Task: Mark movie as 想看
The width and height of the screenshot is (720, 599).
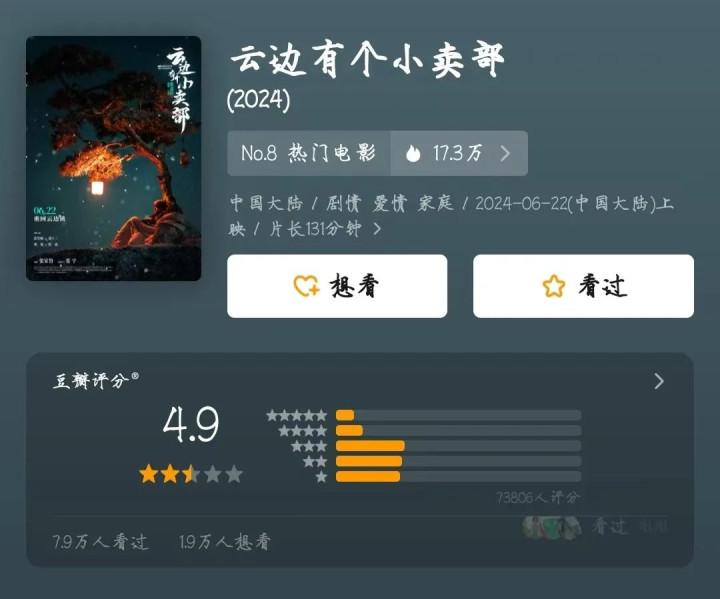Action: click(337, 286)
